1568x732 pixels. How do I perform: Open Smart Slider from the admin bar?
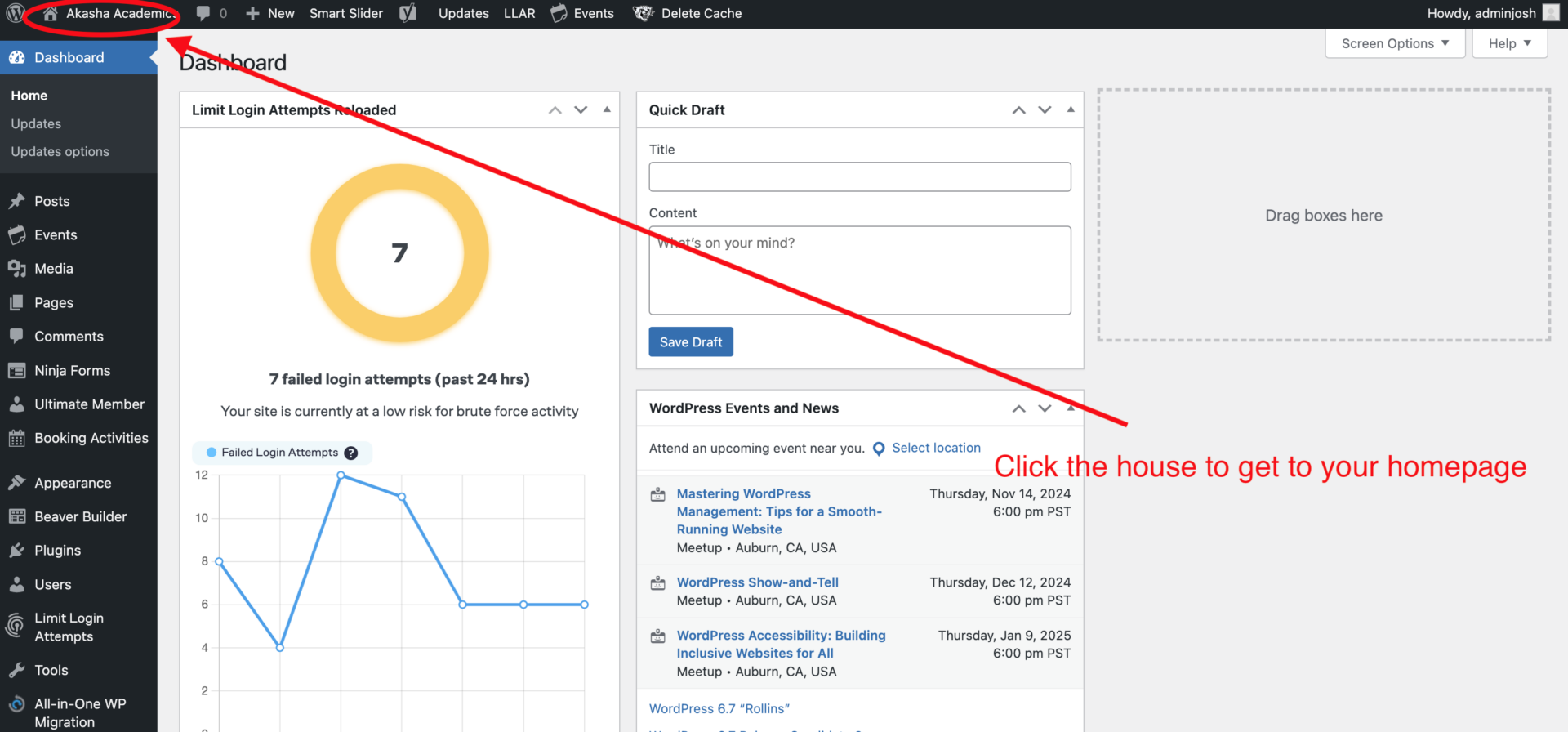pyautogui.click(x=345, y=14)
